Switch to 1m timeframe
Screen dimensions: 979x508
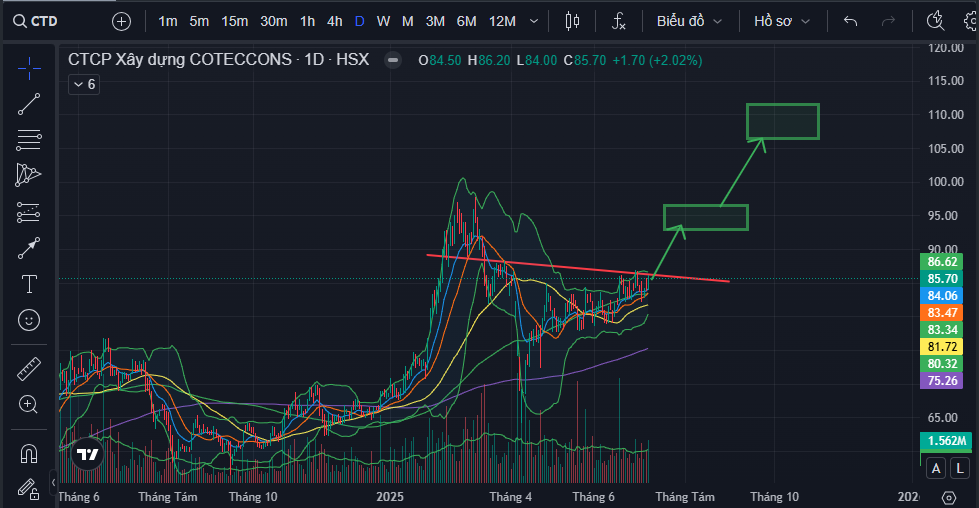click(x=167, y=21)
